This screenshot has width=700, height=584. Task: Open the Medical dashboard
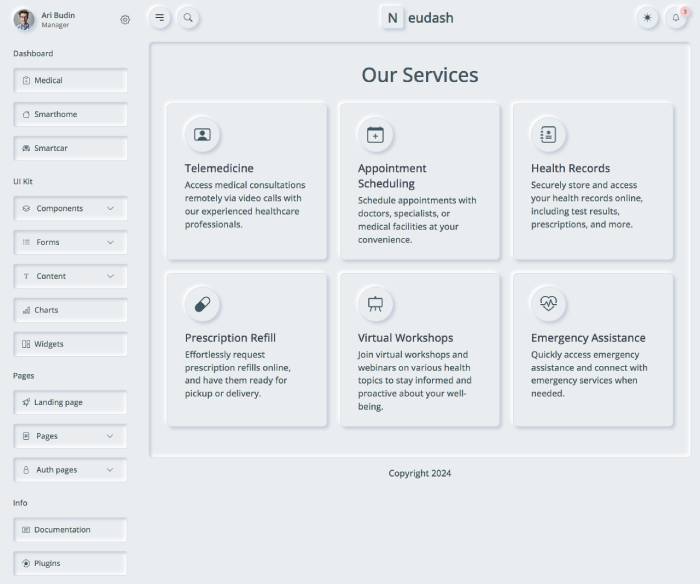(x=71, y=80)
